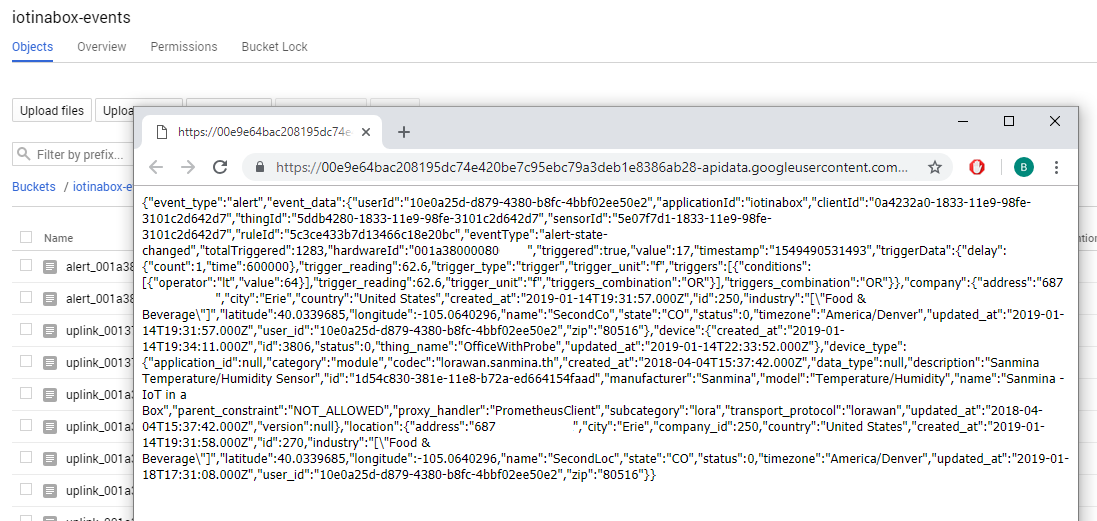Check the box of the lower alert_001a38 row
Viewport: 1097px width, 521px height.
pos(26,297)
